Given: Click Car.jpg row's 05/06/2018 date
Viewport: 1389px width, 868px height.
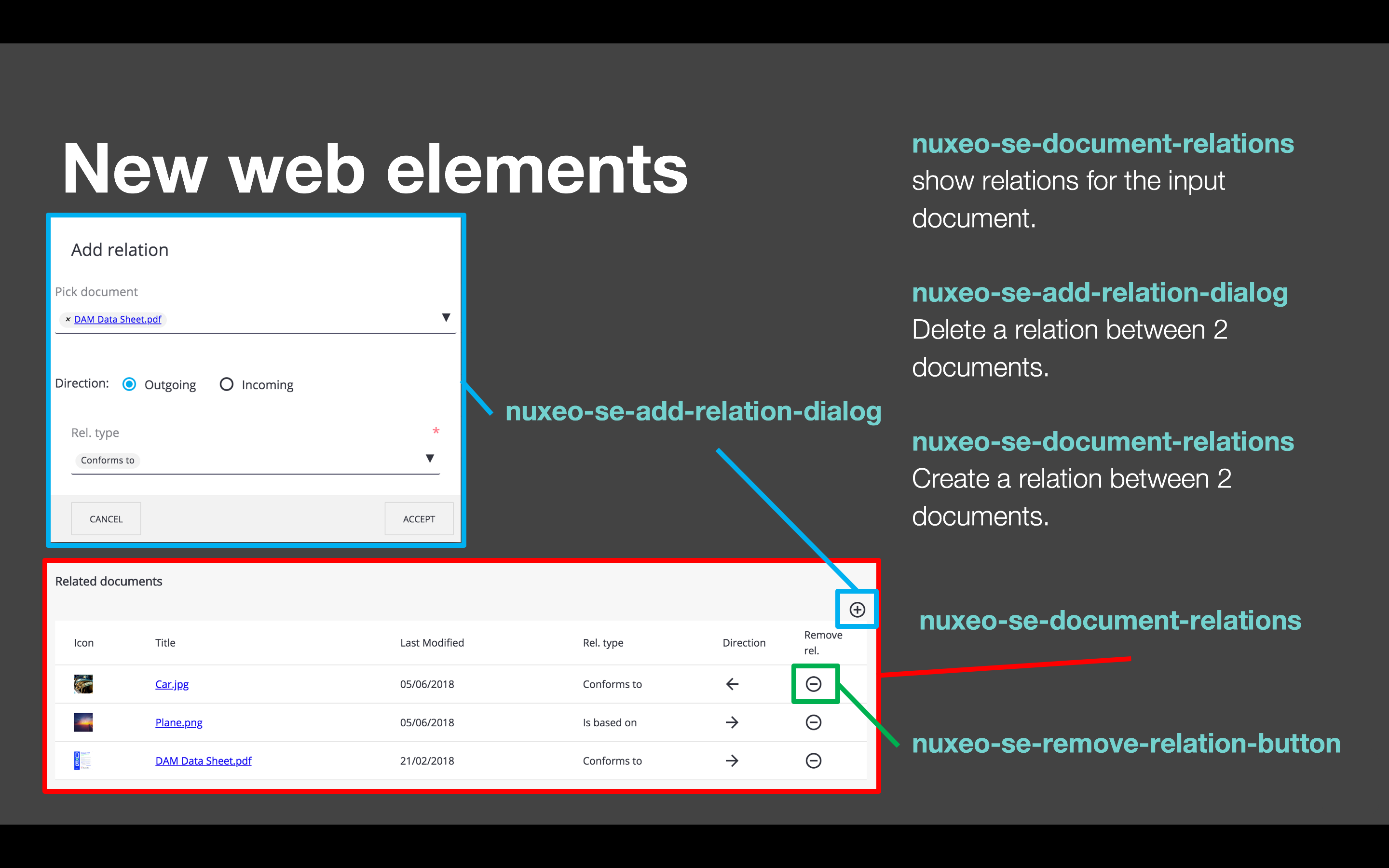Looking at the screenshot, I should point(427,684).
